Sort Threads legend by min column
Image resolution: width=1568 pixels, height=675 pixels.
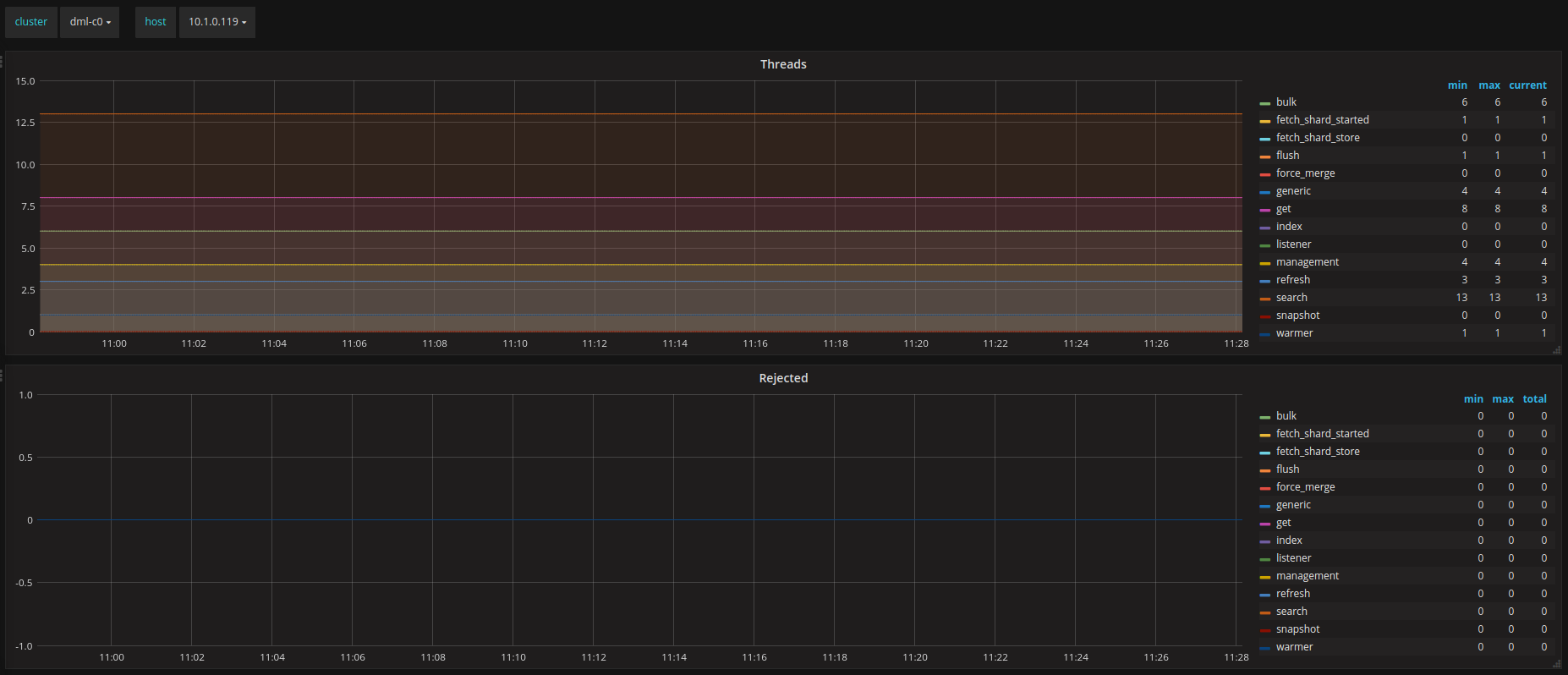1457,85
